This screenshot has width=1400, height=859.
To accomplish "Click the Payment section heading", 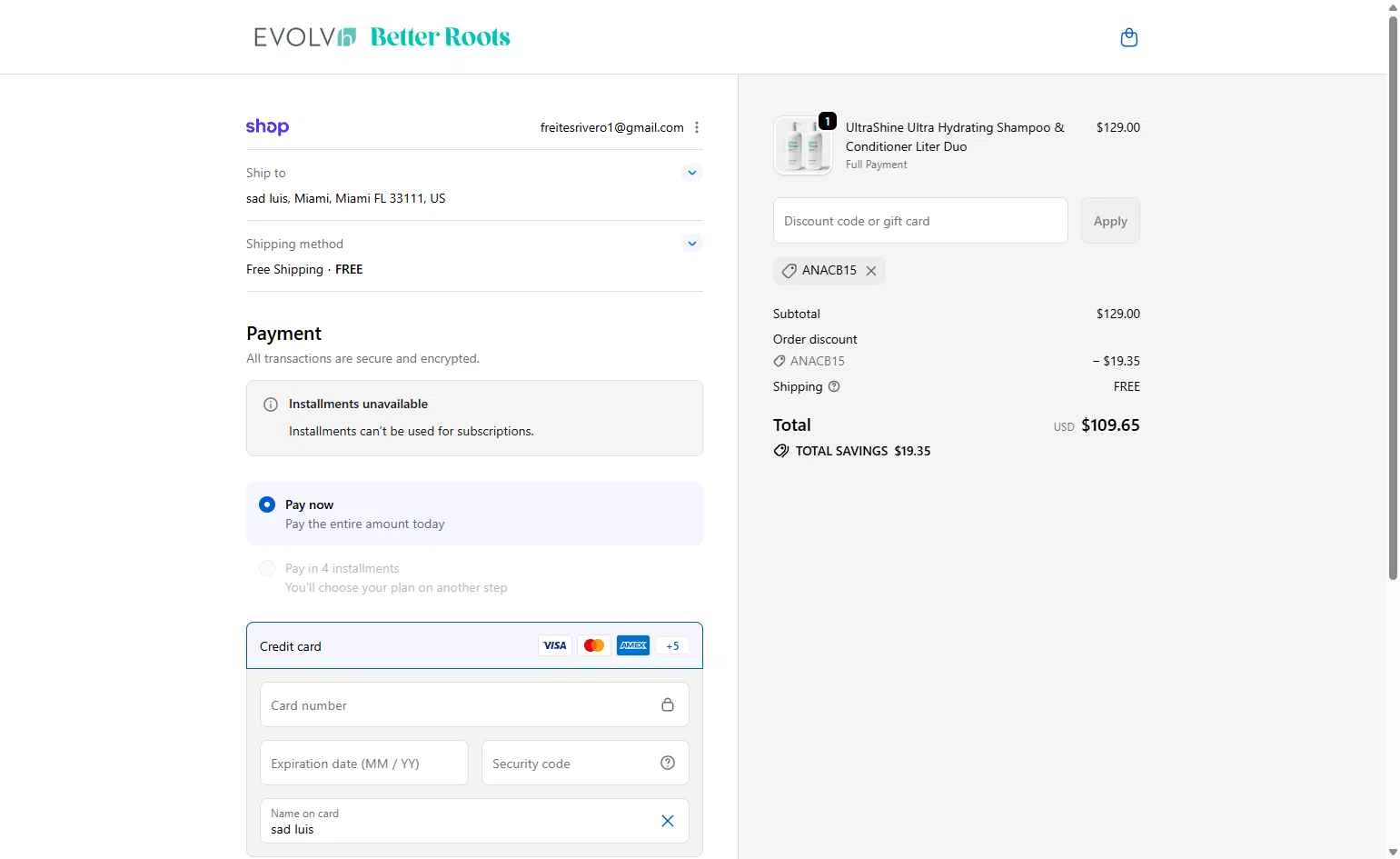I will point(283,334).
